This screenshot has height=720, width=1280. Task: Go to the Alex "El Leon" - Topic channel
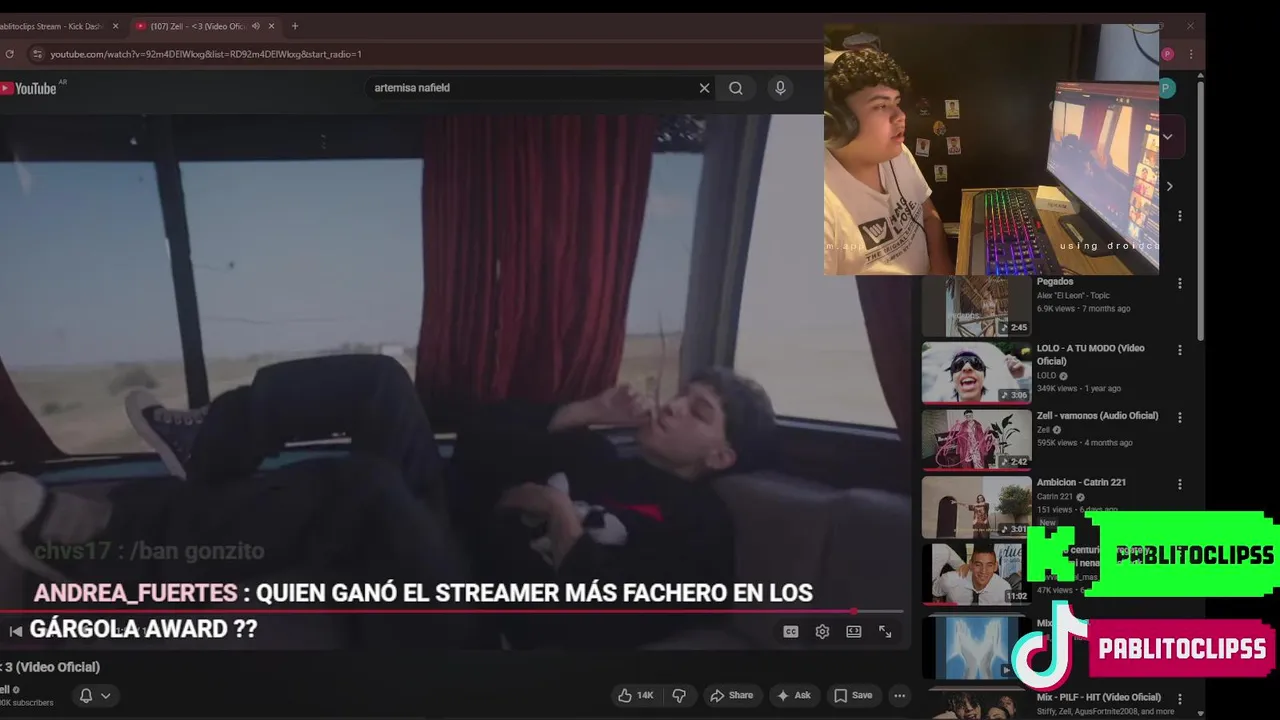point(1073,296)
